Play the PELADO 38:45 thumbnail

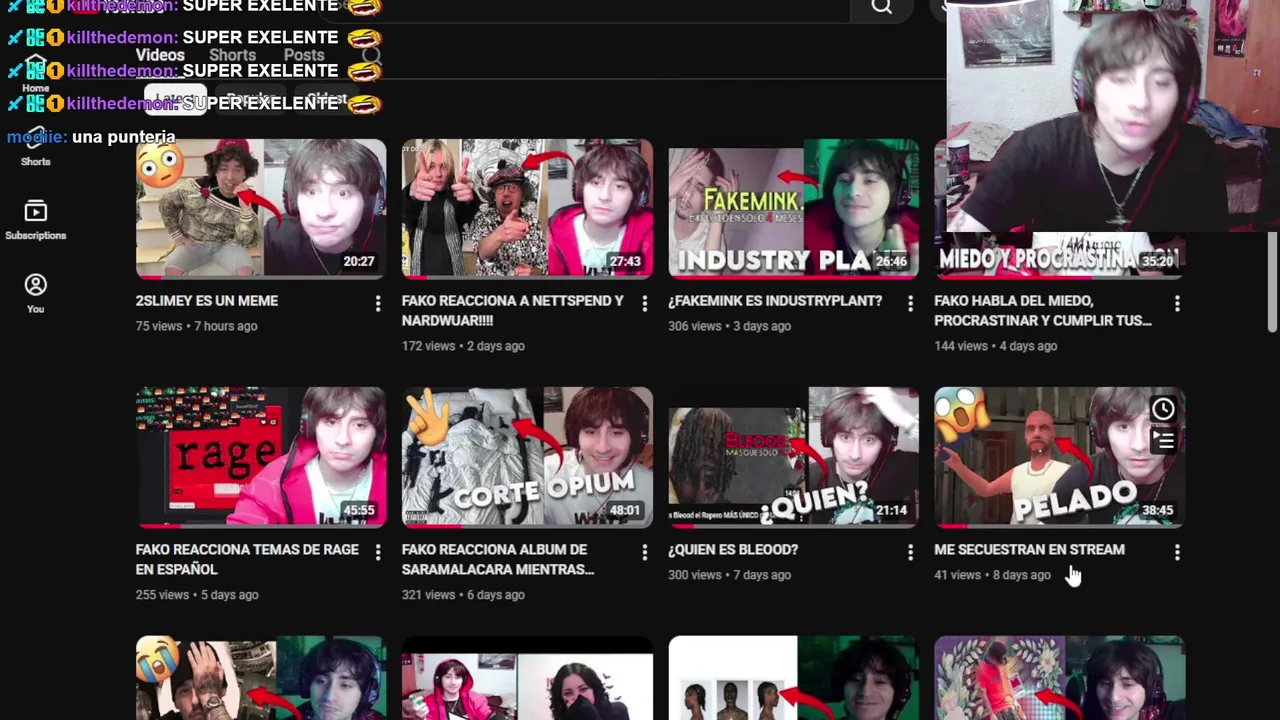(1059, 457)
